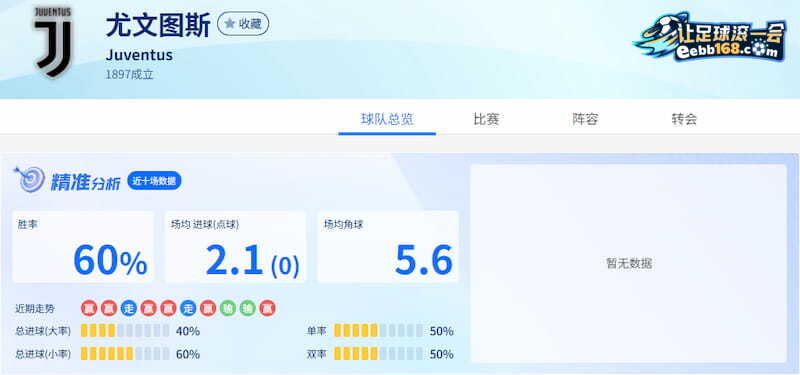800x375 pixels.
Task: Click the Juventus club crest logo
Action: pyautogui.click(x=53, y=40)
